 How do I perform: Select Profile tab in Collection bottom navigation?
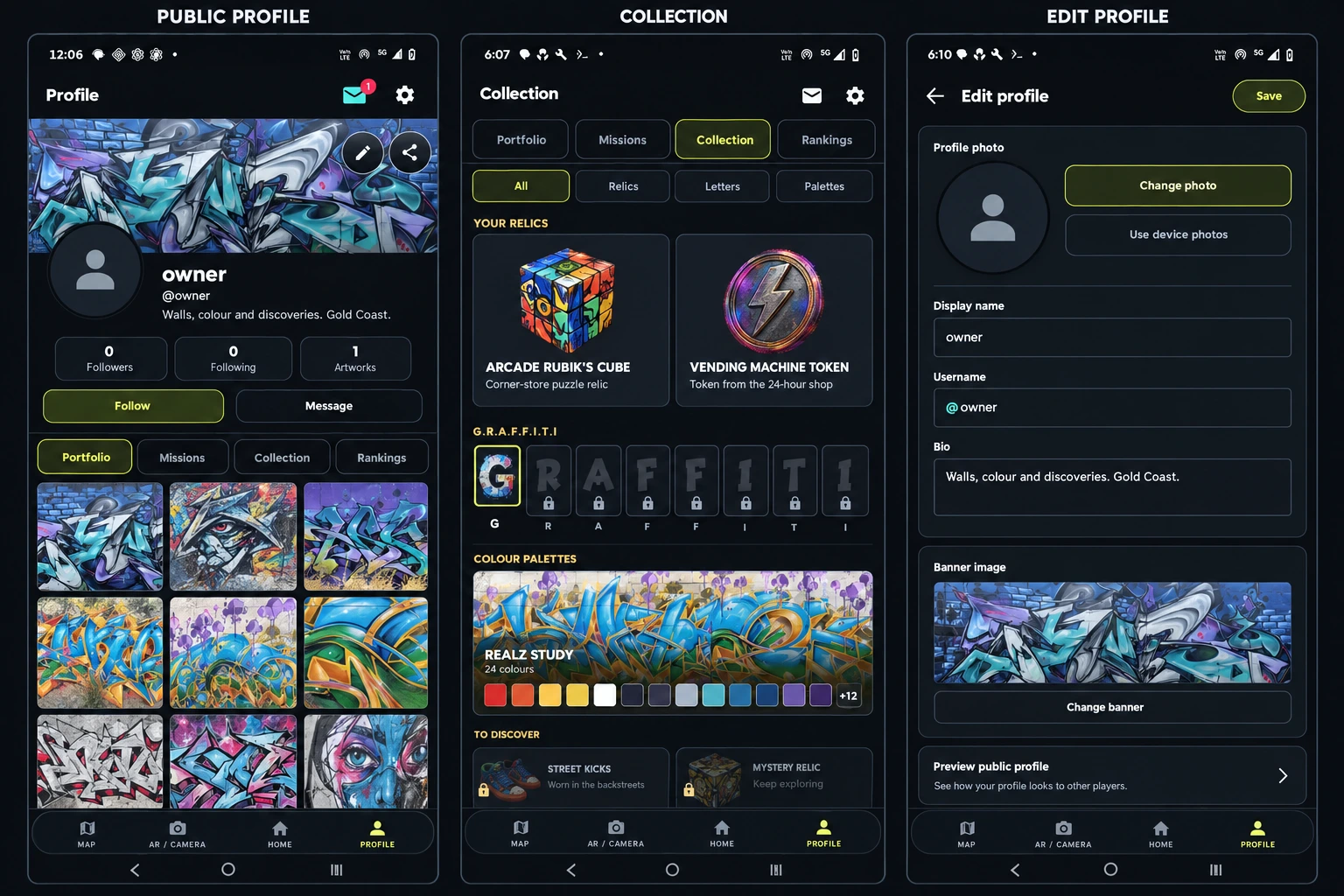(823, 833)
